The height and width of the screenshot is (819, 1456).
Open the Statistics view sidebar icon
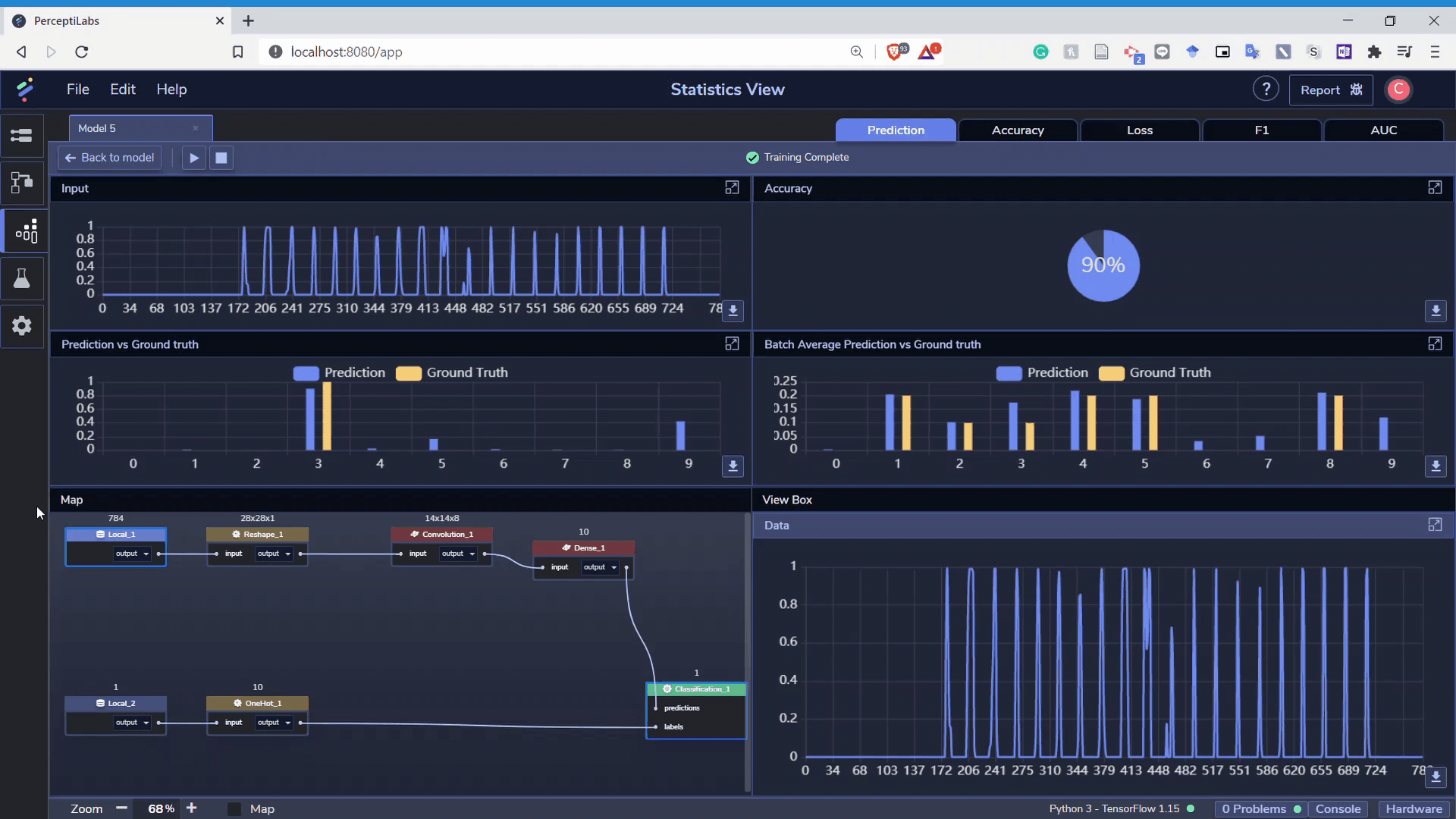tap(25, 231)
